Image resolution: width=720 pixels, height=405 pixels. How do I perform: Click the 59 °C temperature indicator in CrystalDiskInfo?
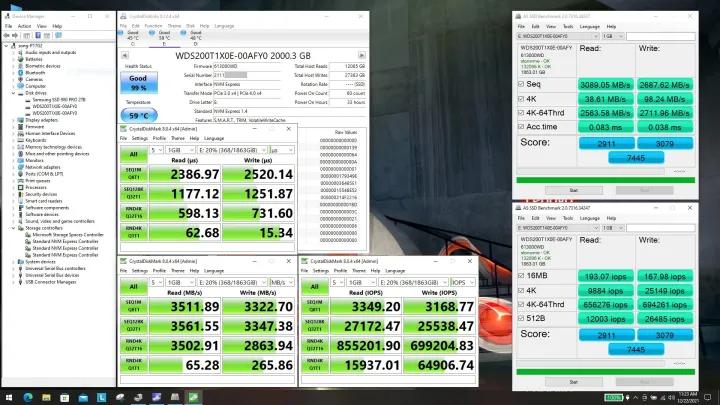pos(139,116)
